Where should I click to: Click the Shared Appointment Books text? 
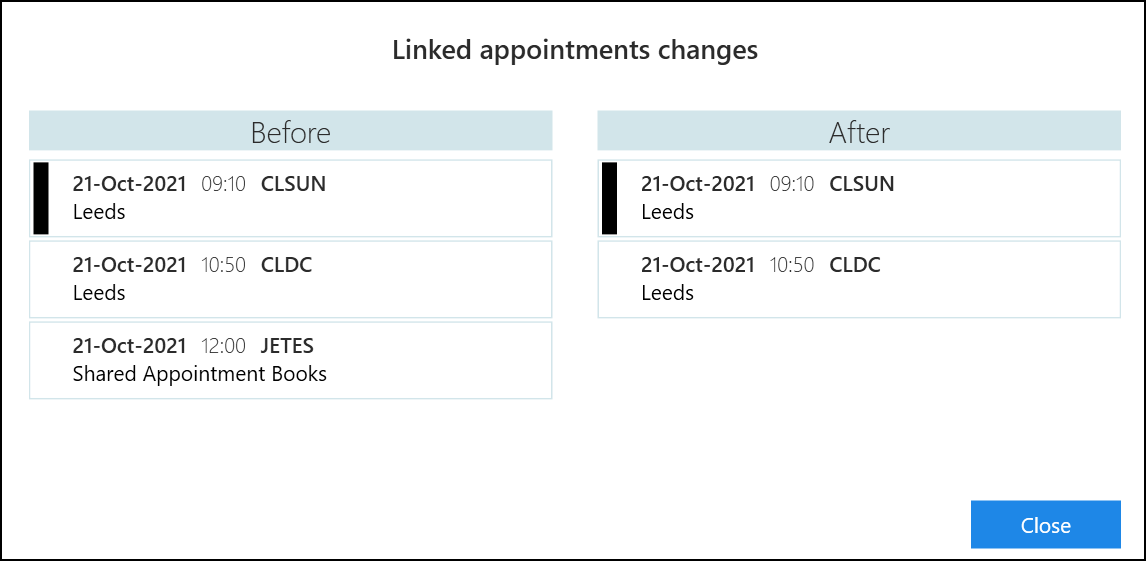pos(200,375)
